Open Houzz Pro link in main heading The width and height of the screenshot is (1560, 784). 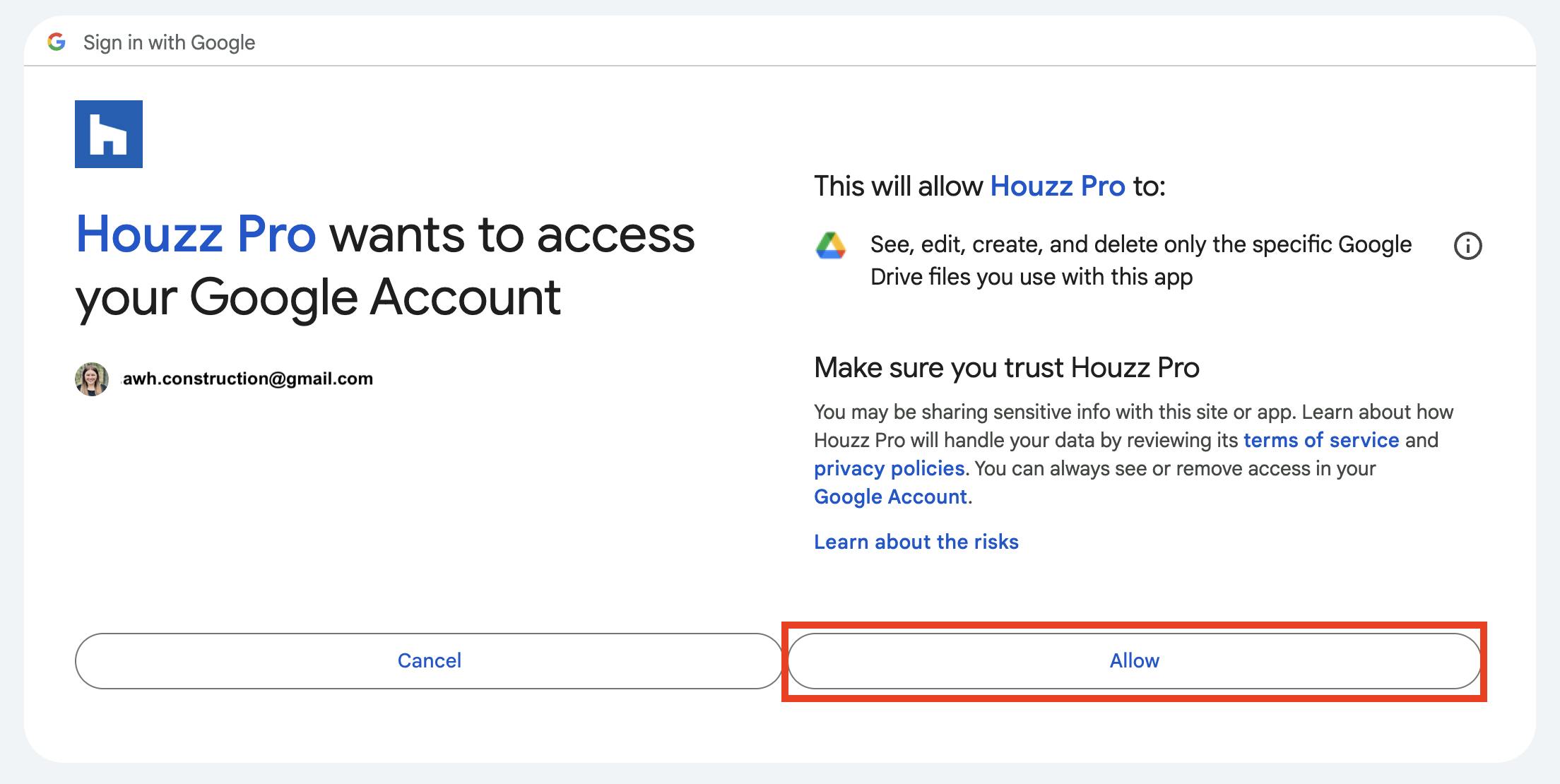[x=196, y=234]
